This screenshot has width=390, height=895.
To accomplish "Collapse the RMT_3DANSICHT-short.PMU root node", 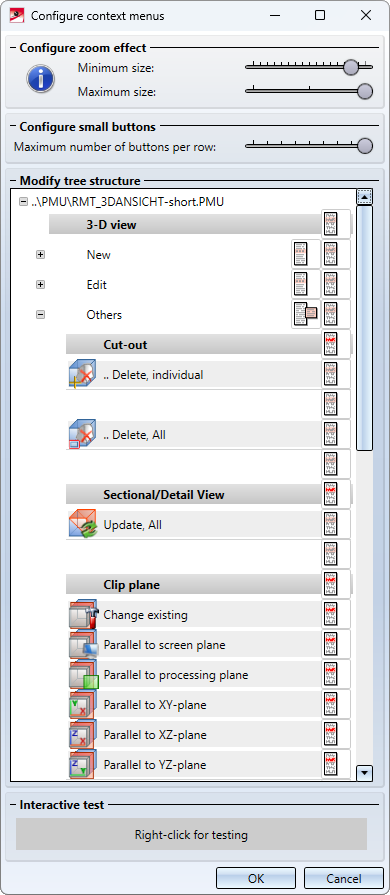I will click(x=23, y=201).
